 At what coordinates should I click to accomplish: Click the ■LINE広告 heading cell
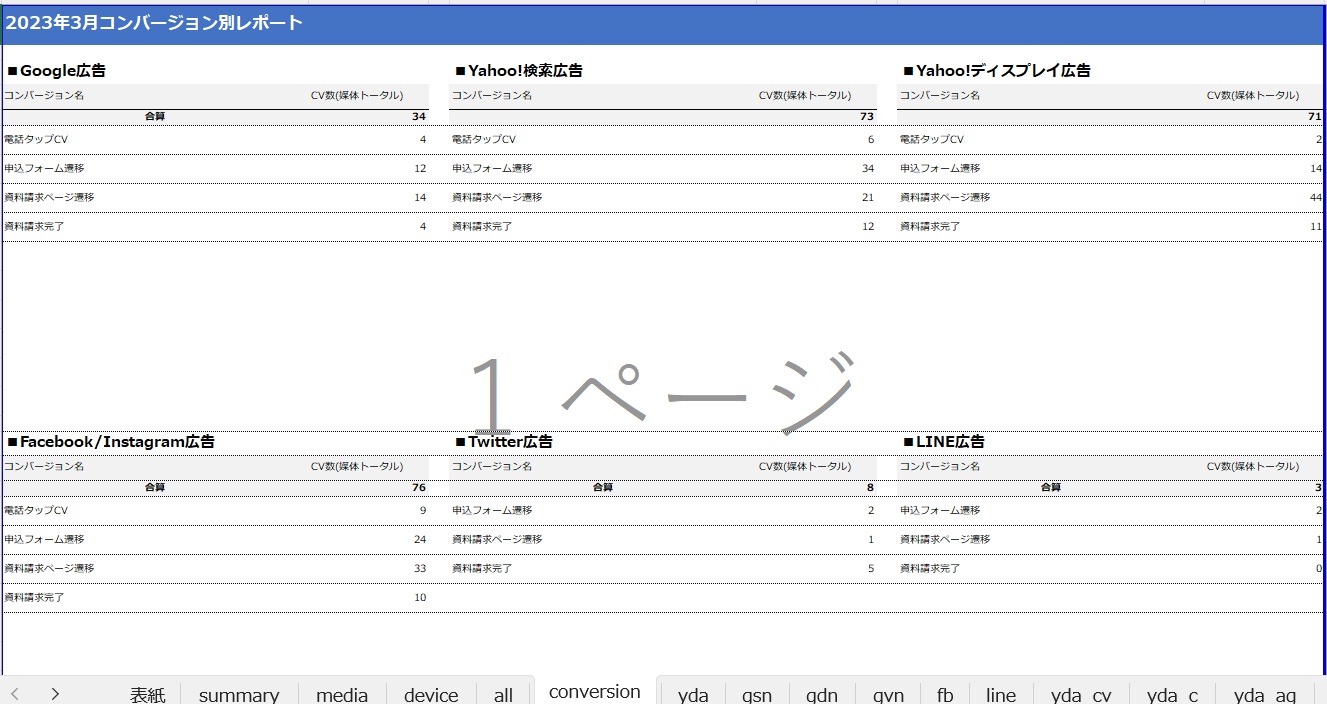coord(944,441)
